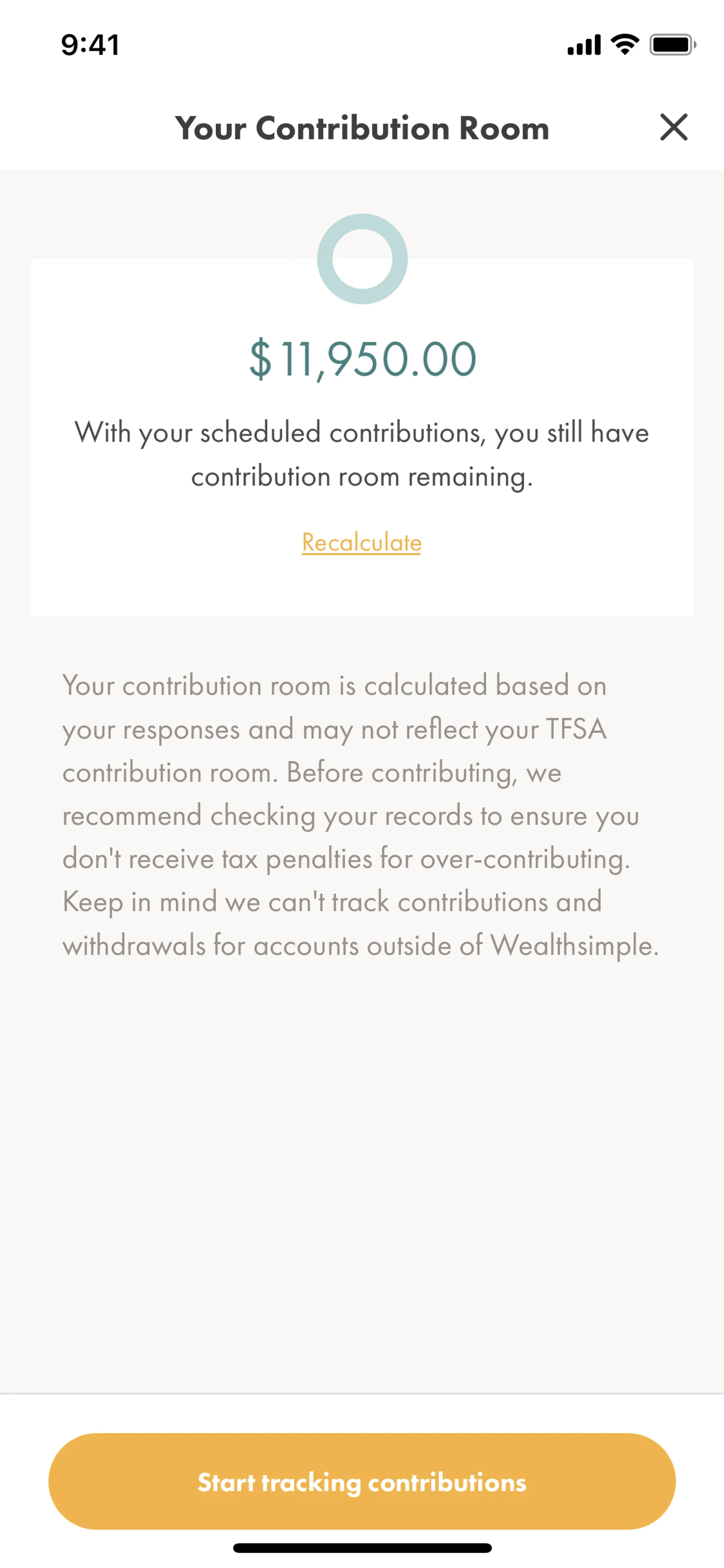
Task: Click the word TFSA in the disclaimer
Action: click(x=575, y=729)
